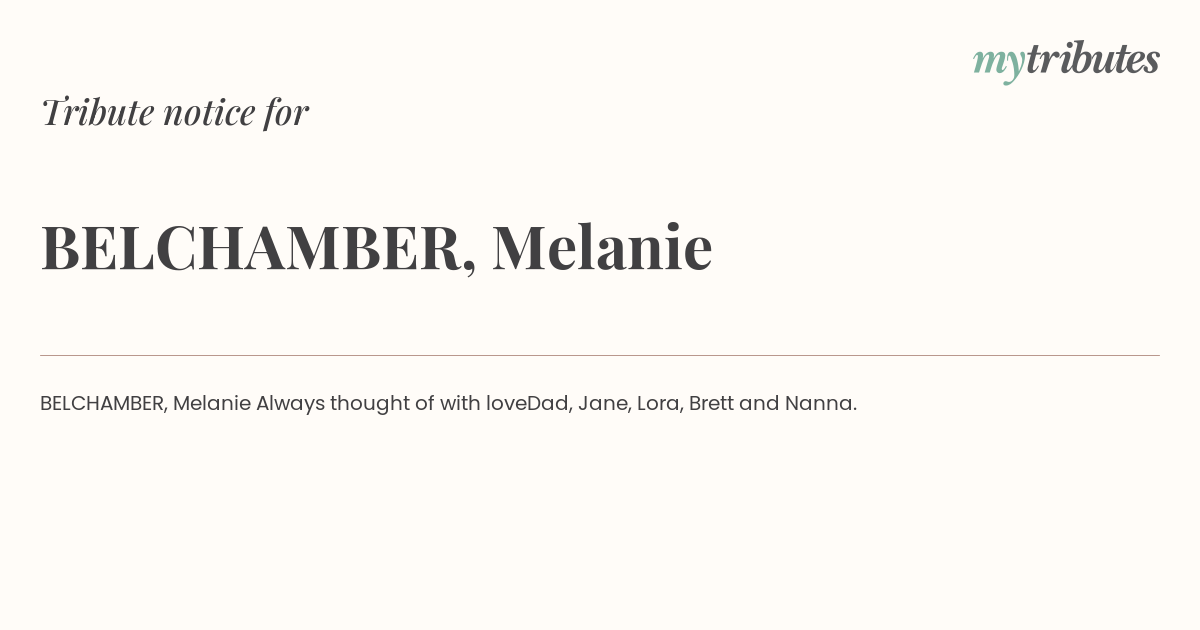Click the name "Lora" in message

coord(658,403)
